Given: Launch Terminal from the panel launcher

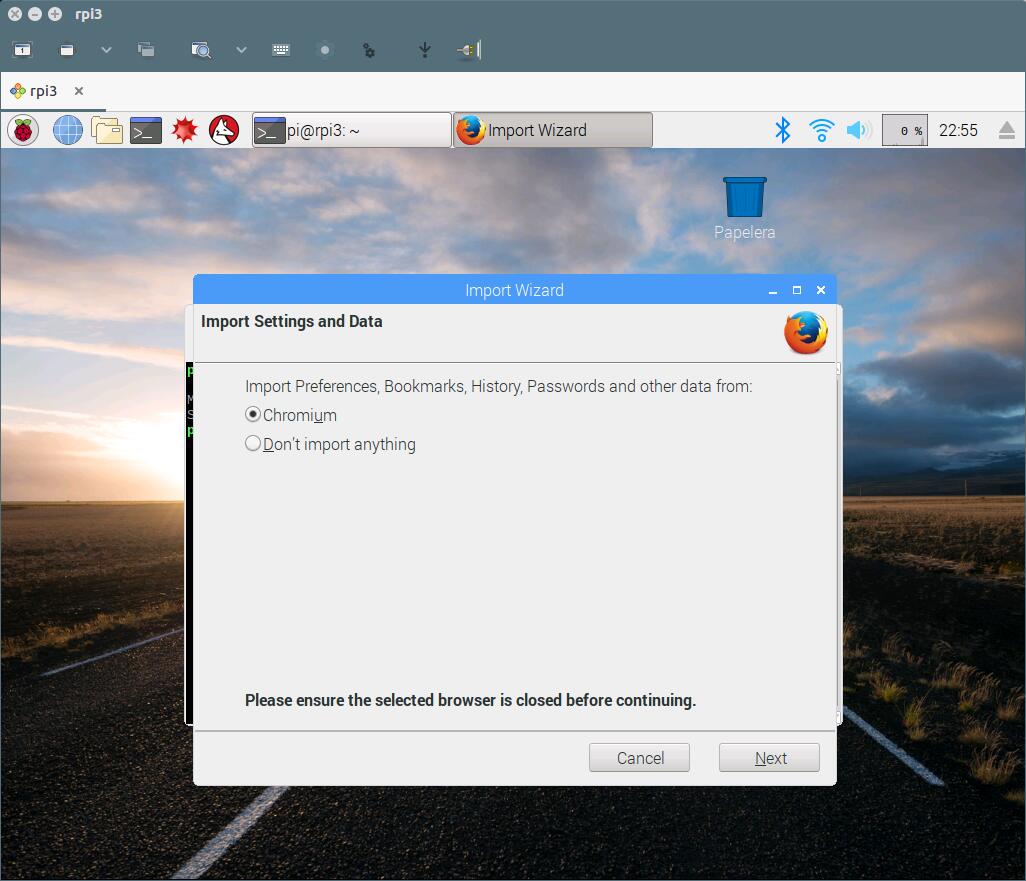Looking at the screenshot, I should tap(146, 130).
